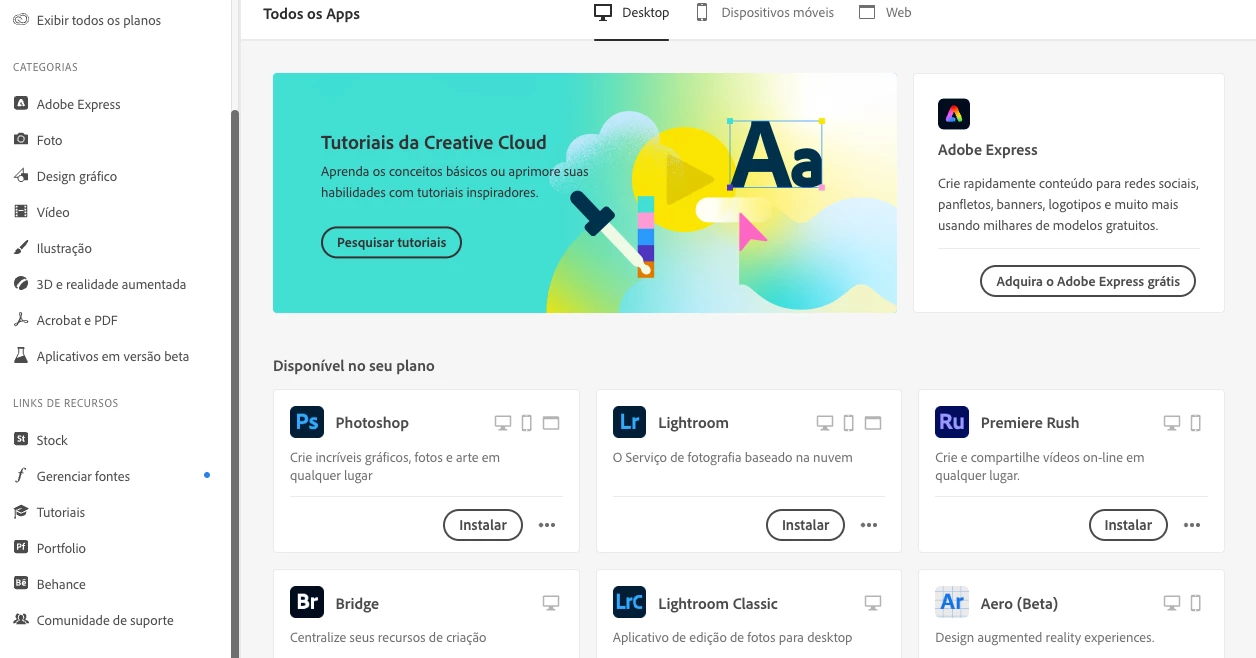Click the Pesquisar tutoriais button
Image resolution: width=1256 pixels, height=658 pixels.
click(x=392, y=243)
